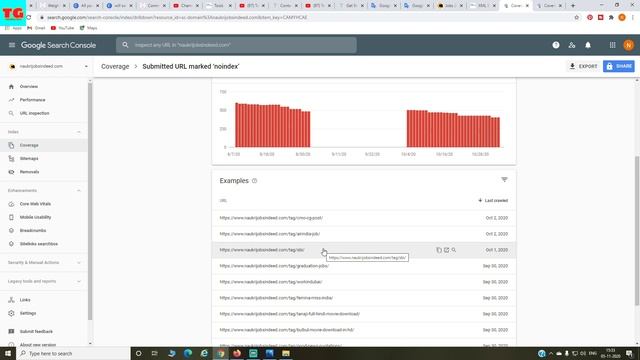Open the Google apps grid
This screenshot has height=360, width=640.
point(612,45)
